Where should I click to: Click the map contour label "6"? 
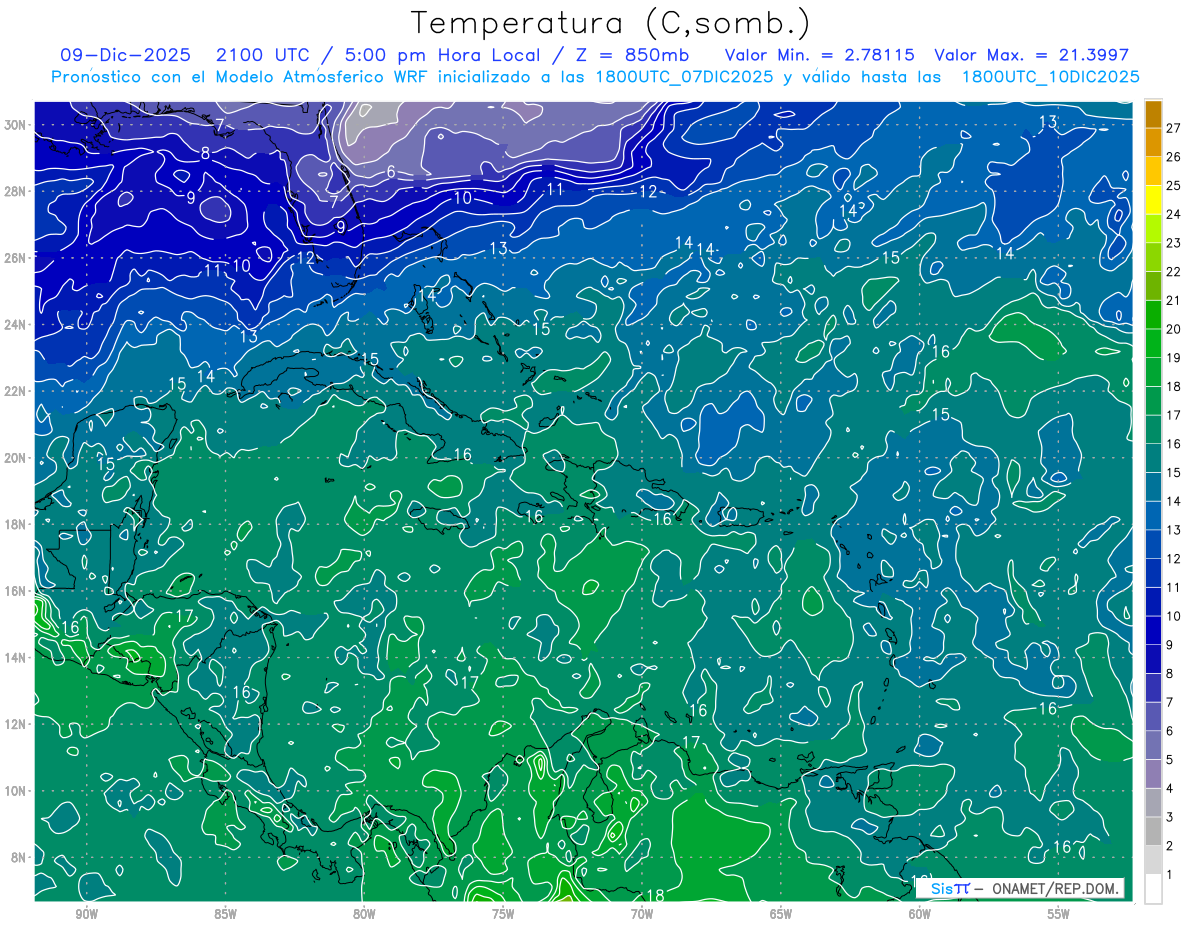(x=391, y=171)
